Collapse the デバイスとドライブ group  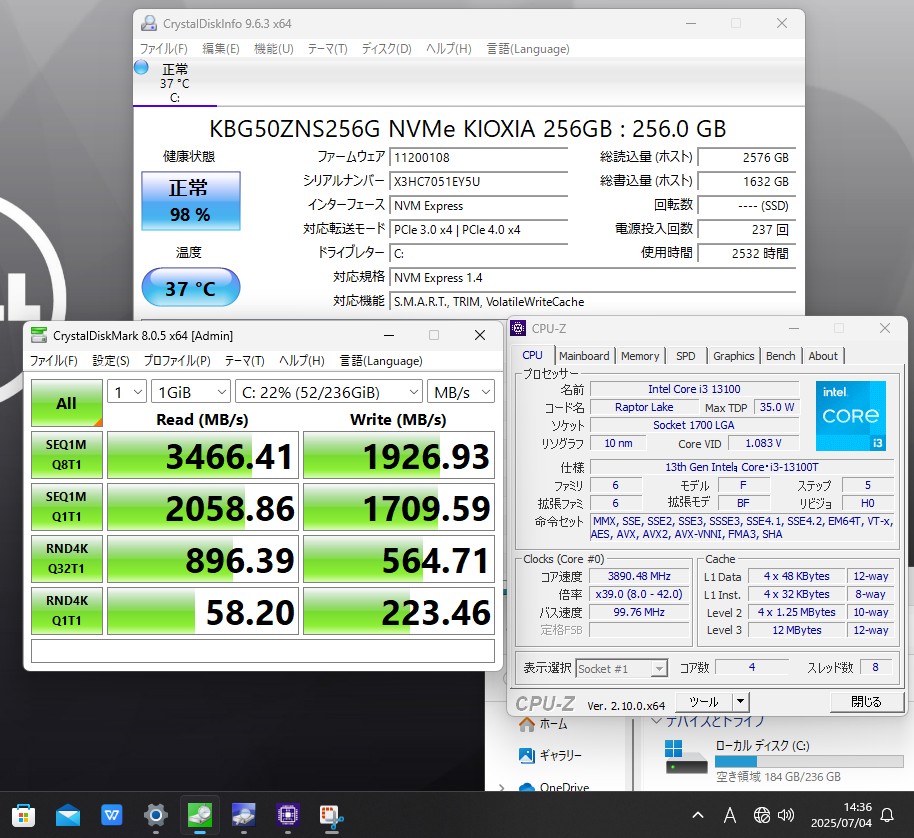[656, 721]
